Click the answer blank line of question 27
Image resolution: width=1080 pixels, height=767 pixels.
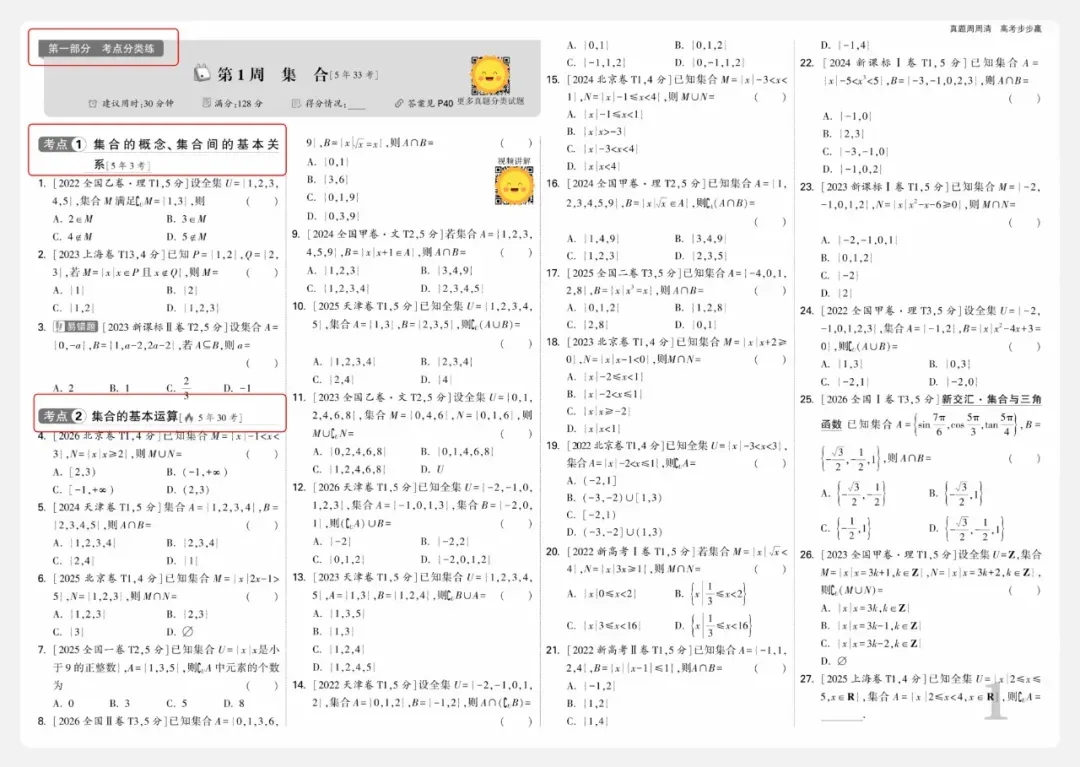[842, 717]
